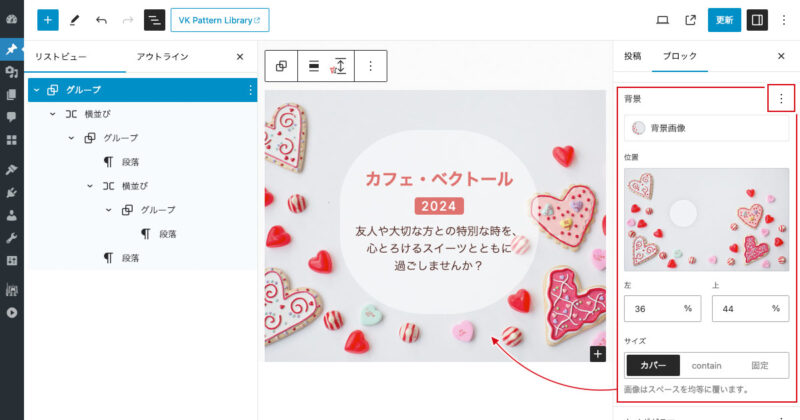Click the group block type icon in toolbar

(282, 66)
